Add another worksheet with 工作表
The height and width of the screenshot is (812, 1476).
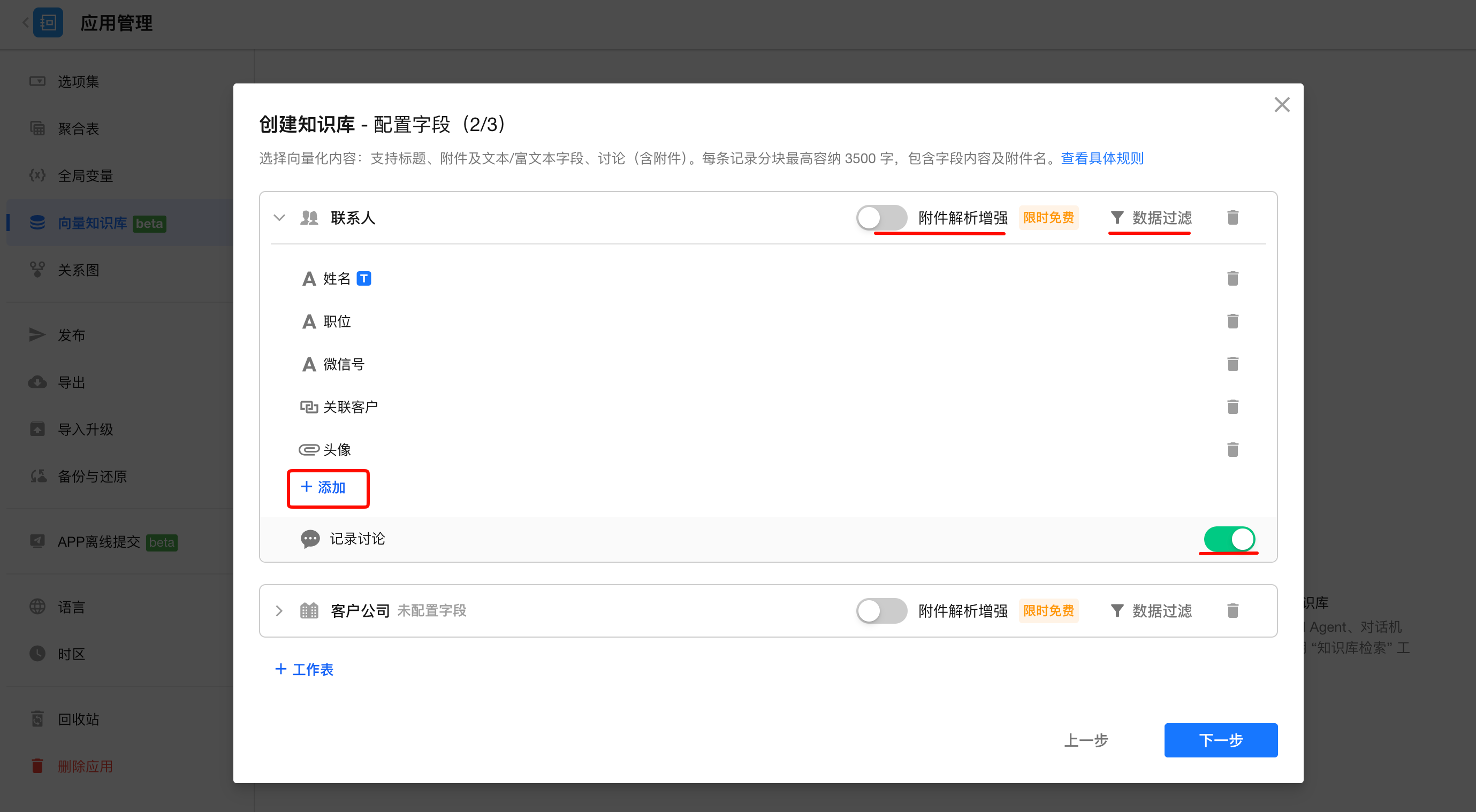(x=305, y=669)
